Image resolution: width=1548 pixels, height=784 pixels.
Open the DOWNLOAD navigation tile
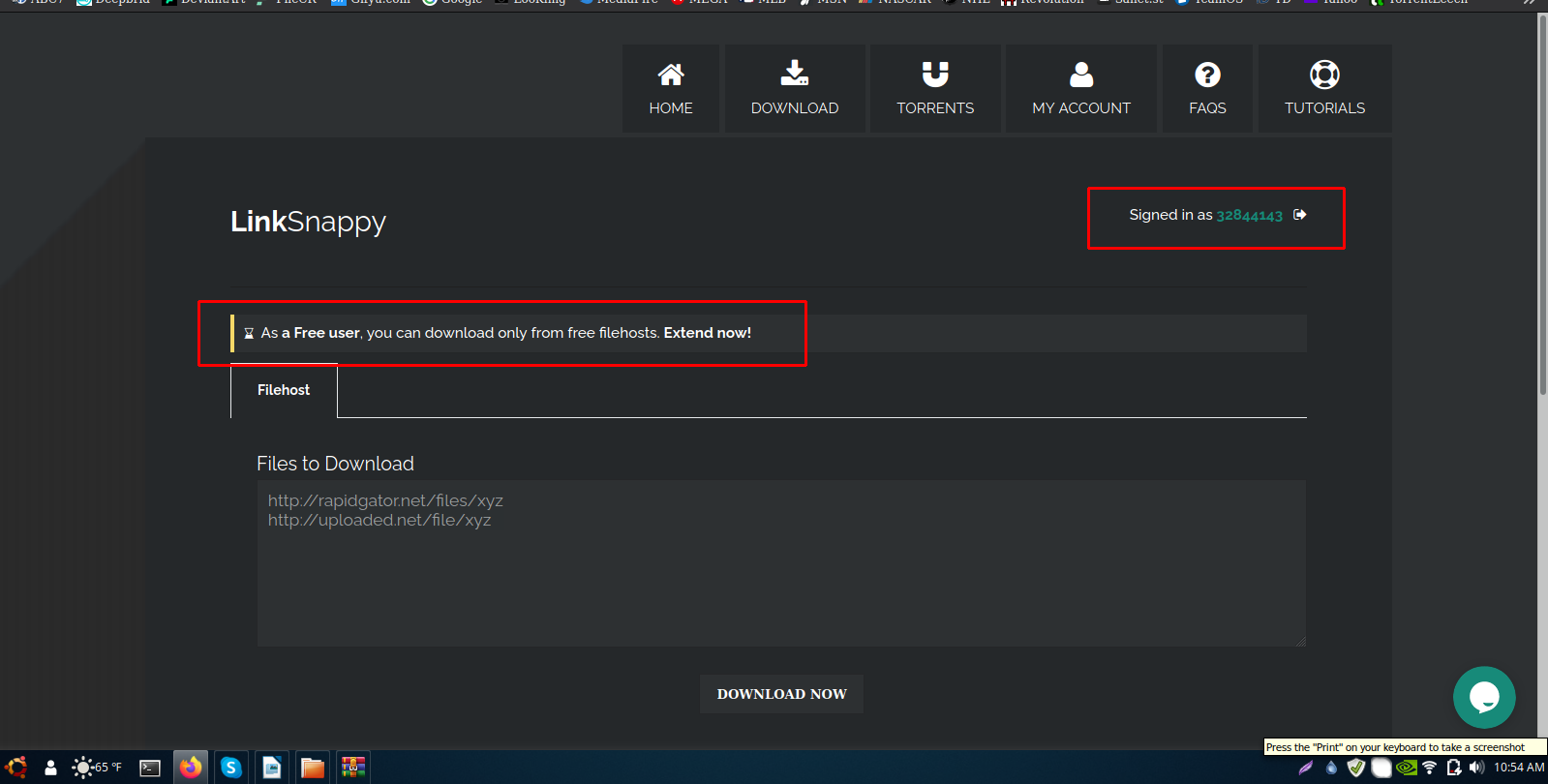pos(795,88)
